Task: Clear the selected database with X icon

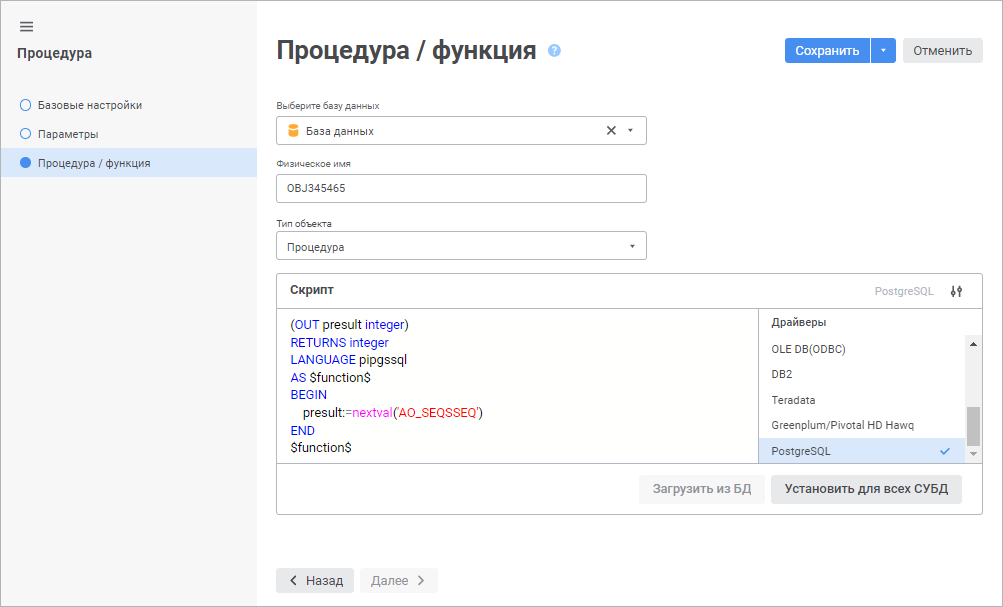Action: click(611, 130)
